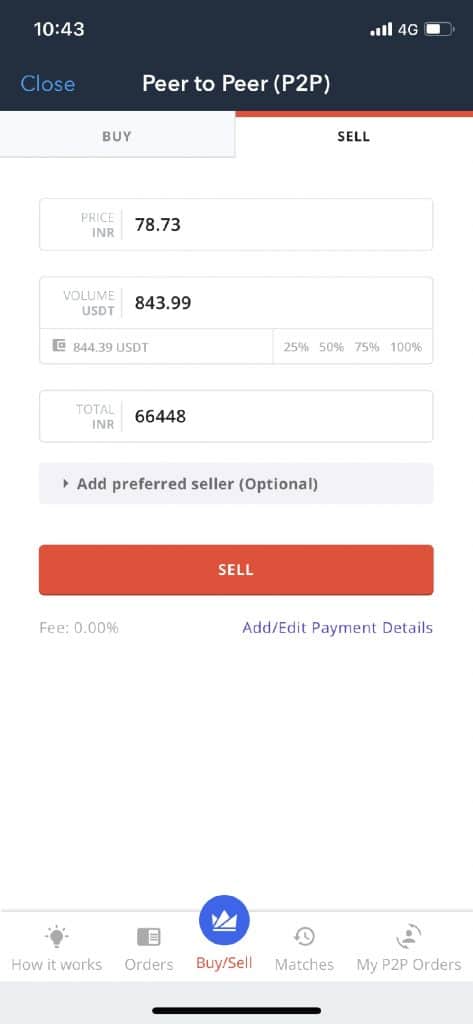Select the 25% volume option
473x1024 pixels.
(296, 347)
